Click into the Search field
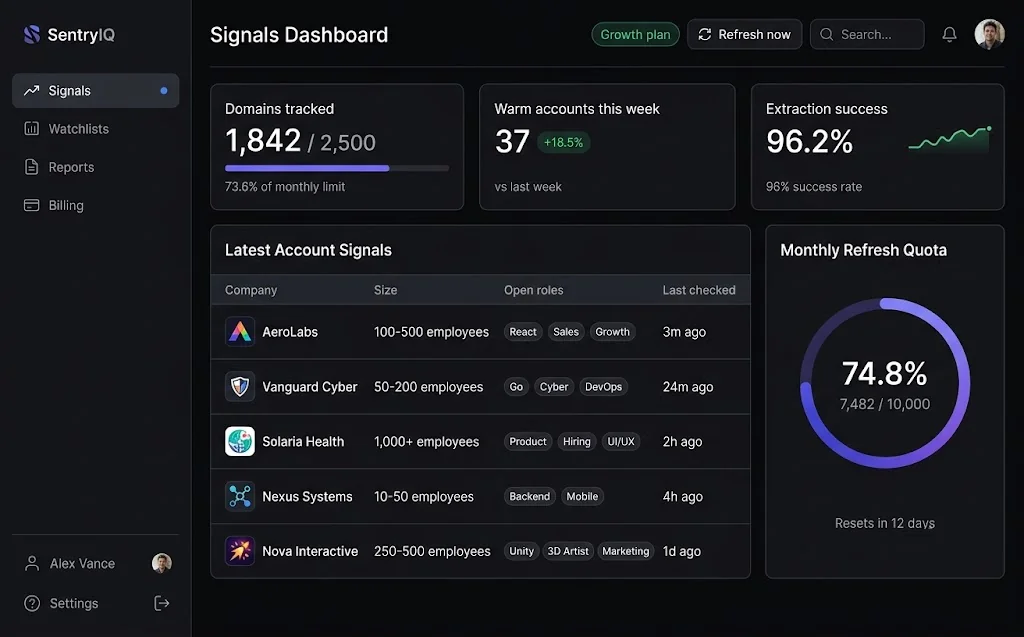1024x637 pixels. tap(867, 35)
